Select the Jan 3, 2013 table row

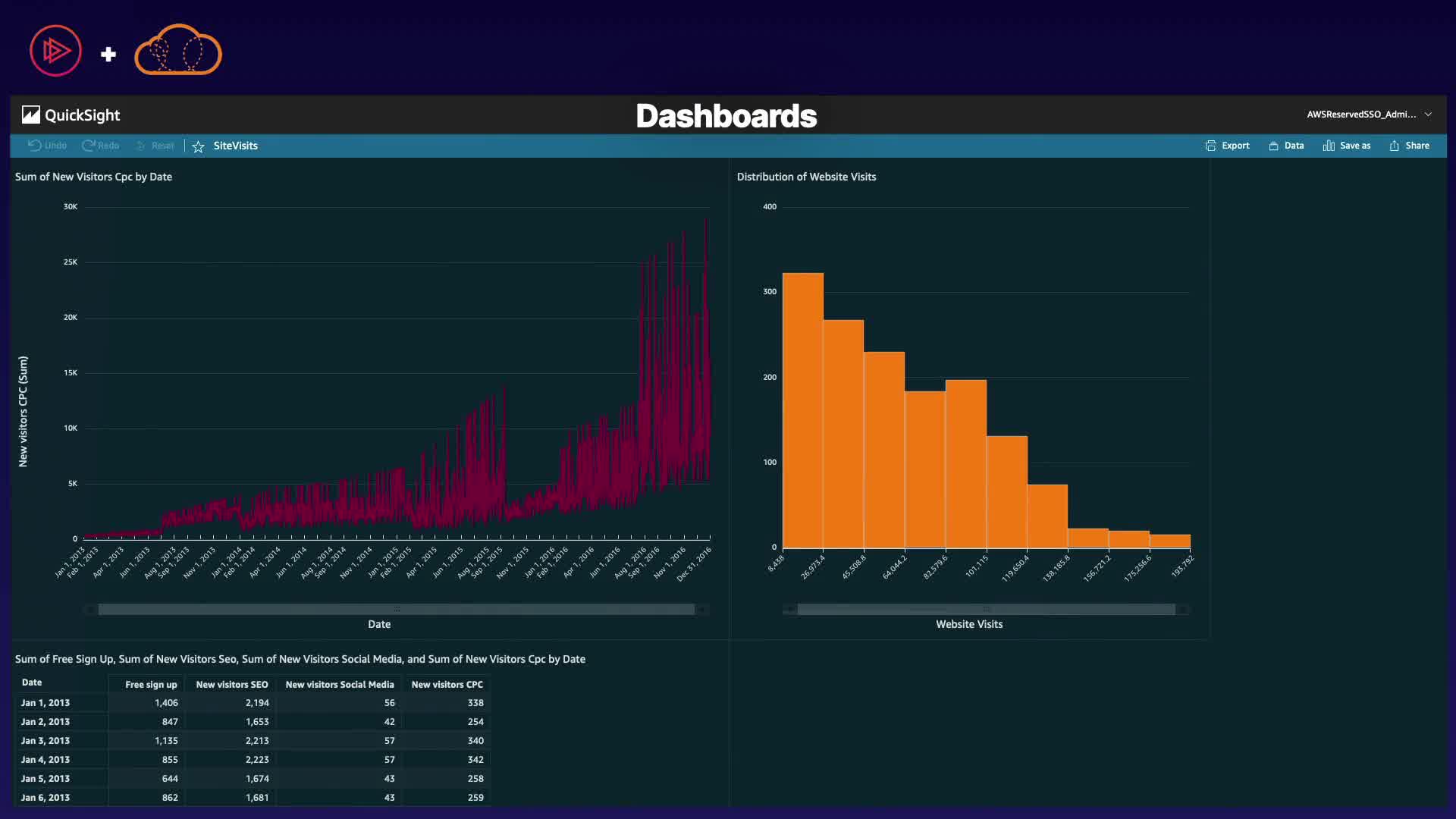tap(45, 741)
